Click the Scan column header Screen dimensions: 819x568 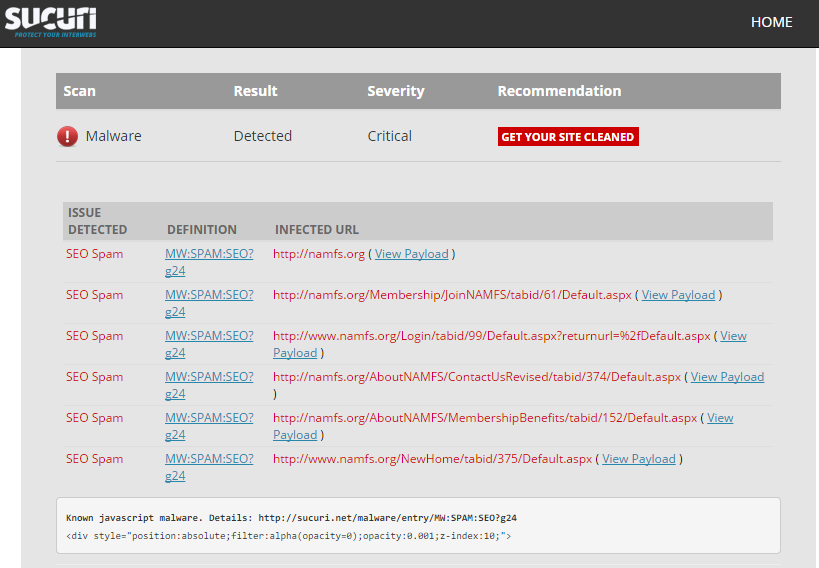79,91
